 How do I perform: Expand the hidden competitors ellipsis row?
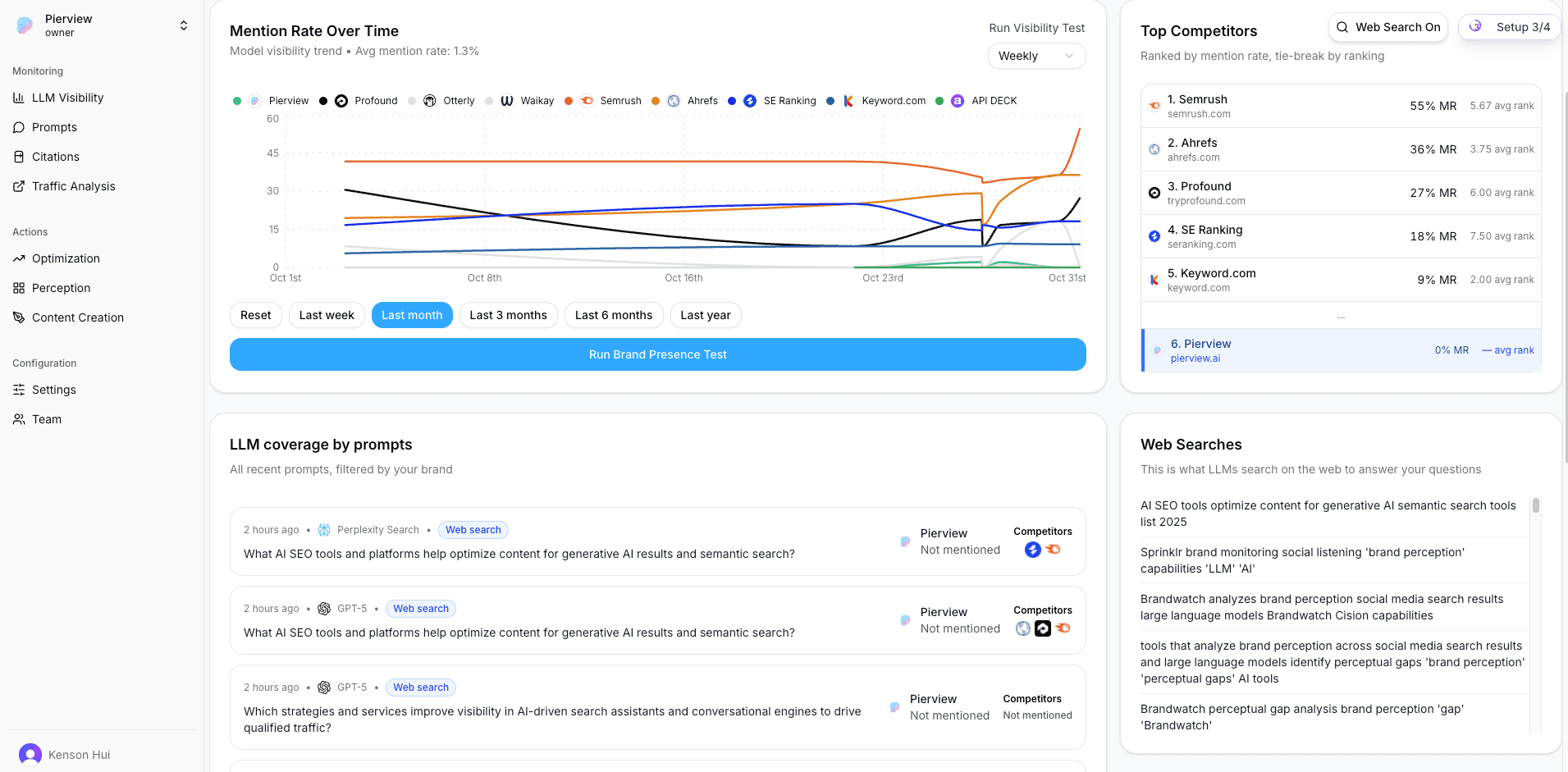(1341, 316)
